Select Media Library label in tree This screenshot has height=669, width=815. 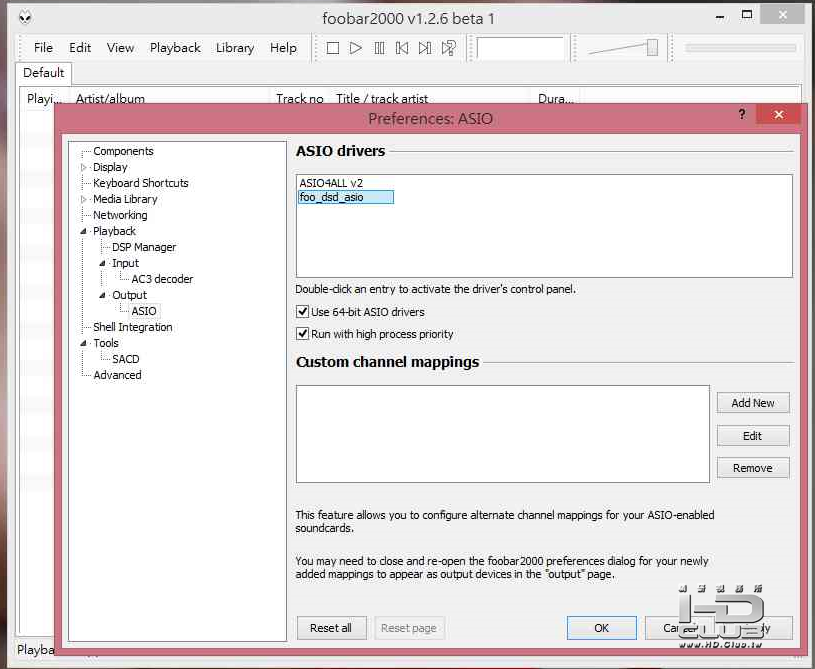[125, 199]
